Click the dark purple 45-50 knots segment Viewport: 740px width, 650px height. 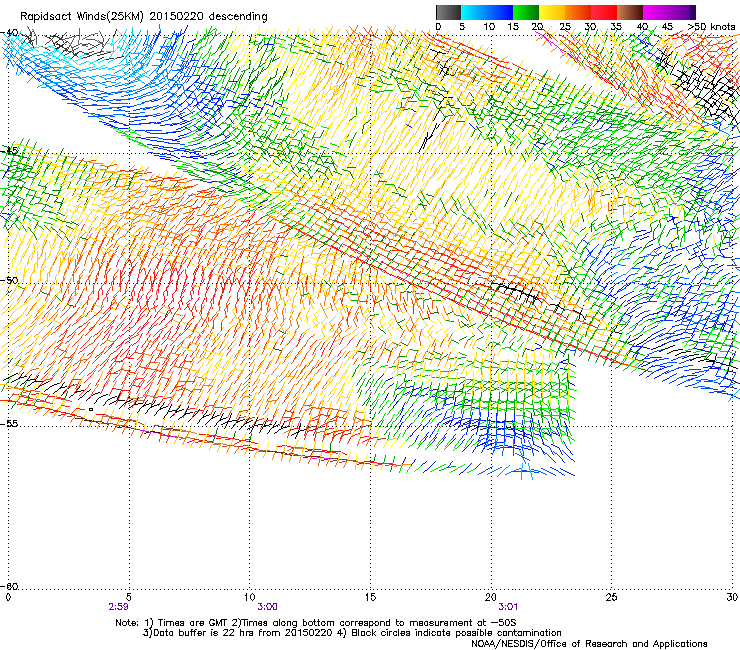pos(682,13)
